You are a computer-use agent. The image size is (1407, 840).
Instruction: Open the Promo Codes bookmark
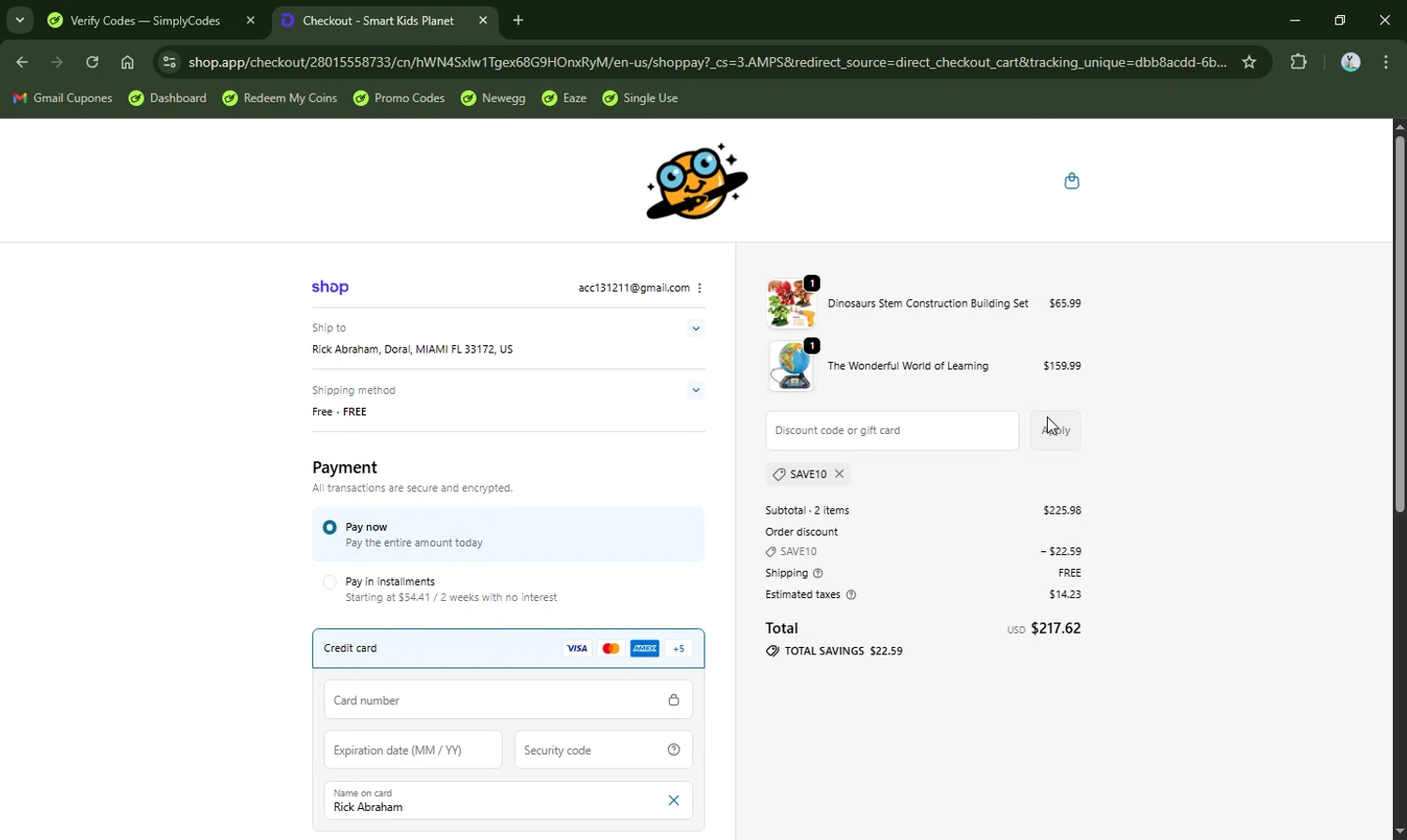pos(399,97)
